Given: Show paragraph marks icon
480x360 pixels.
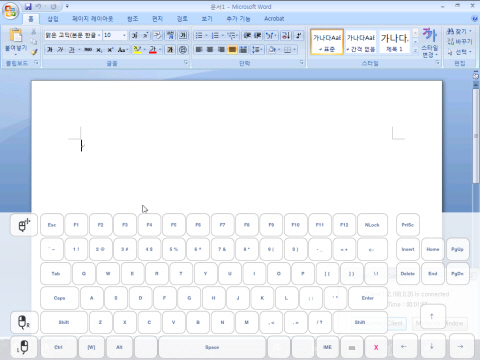Looking at the screenshot, I should click(298, 35).
